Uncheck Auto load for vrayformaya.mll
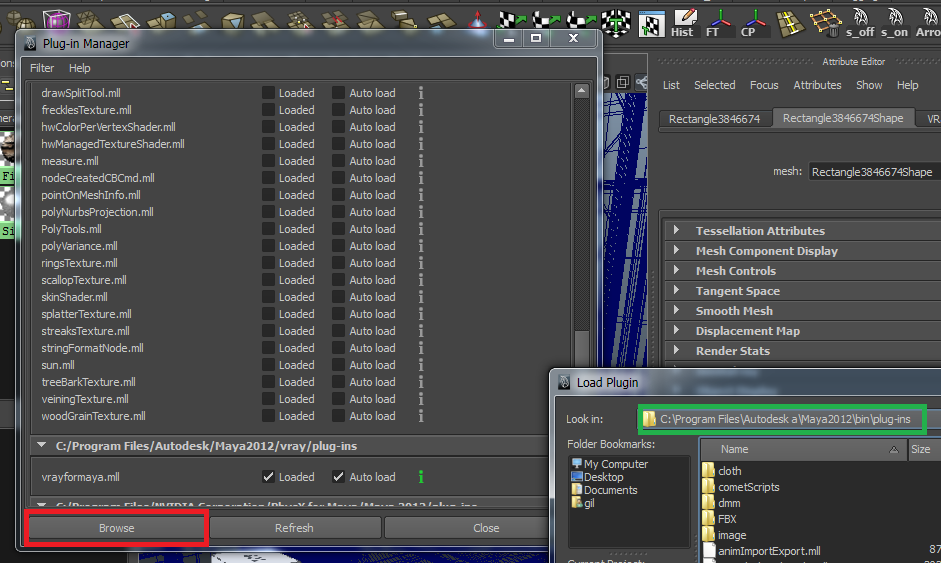 338,477
